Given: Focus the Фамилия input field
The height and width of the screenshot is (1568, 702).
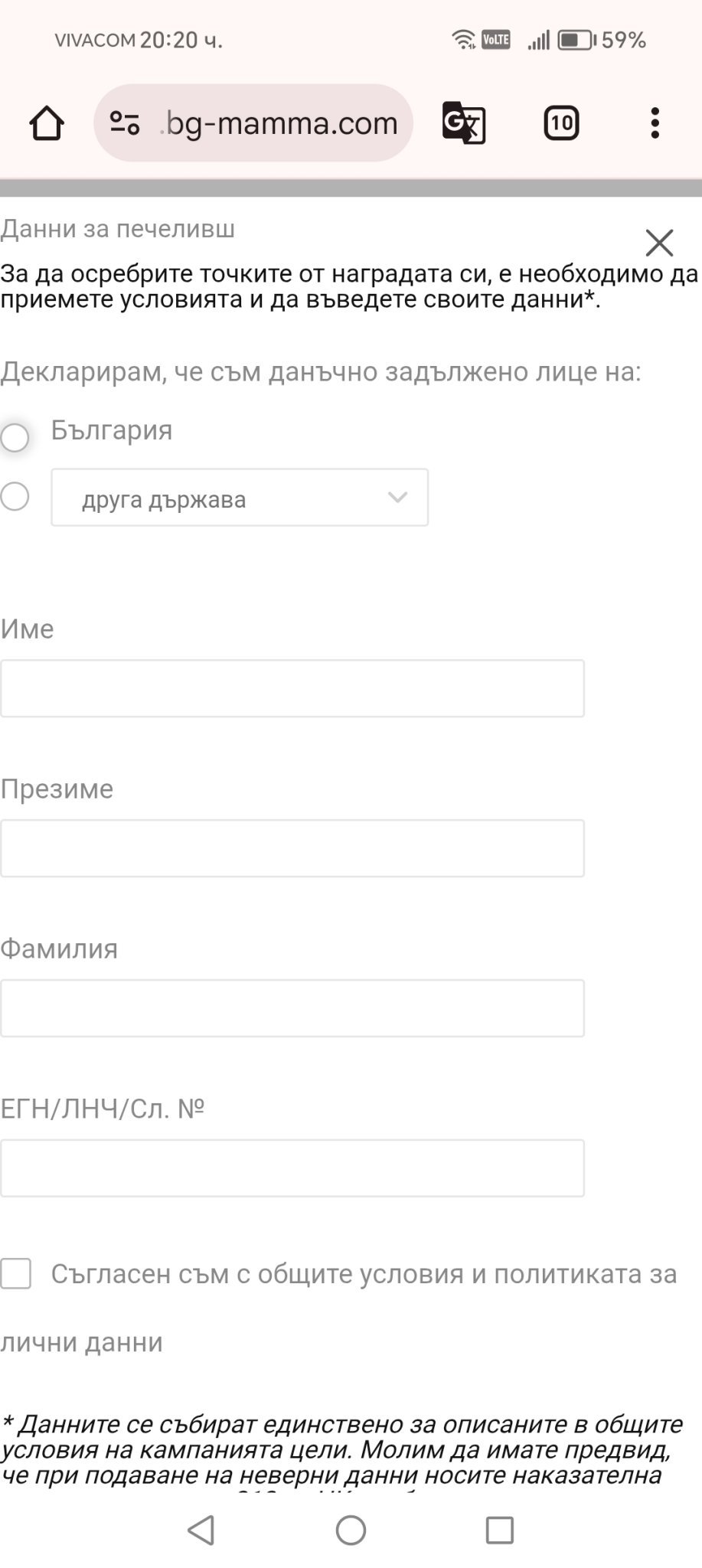Looking at the screenshot, I should coord(292,1008).
